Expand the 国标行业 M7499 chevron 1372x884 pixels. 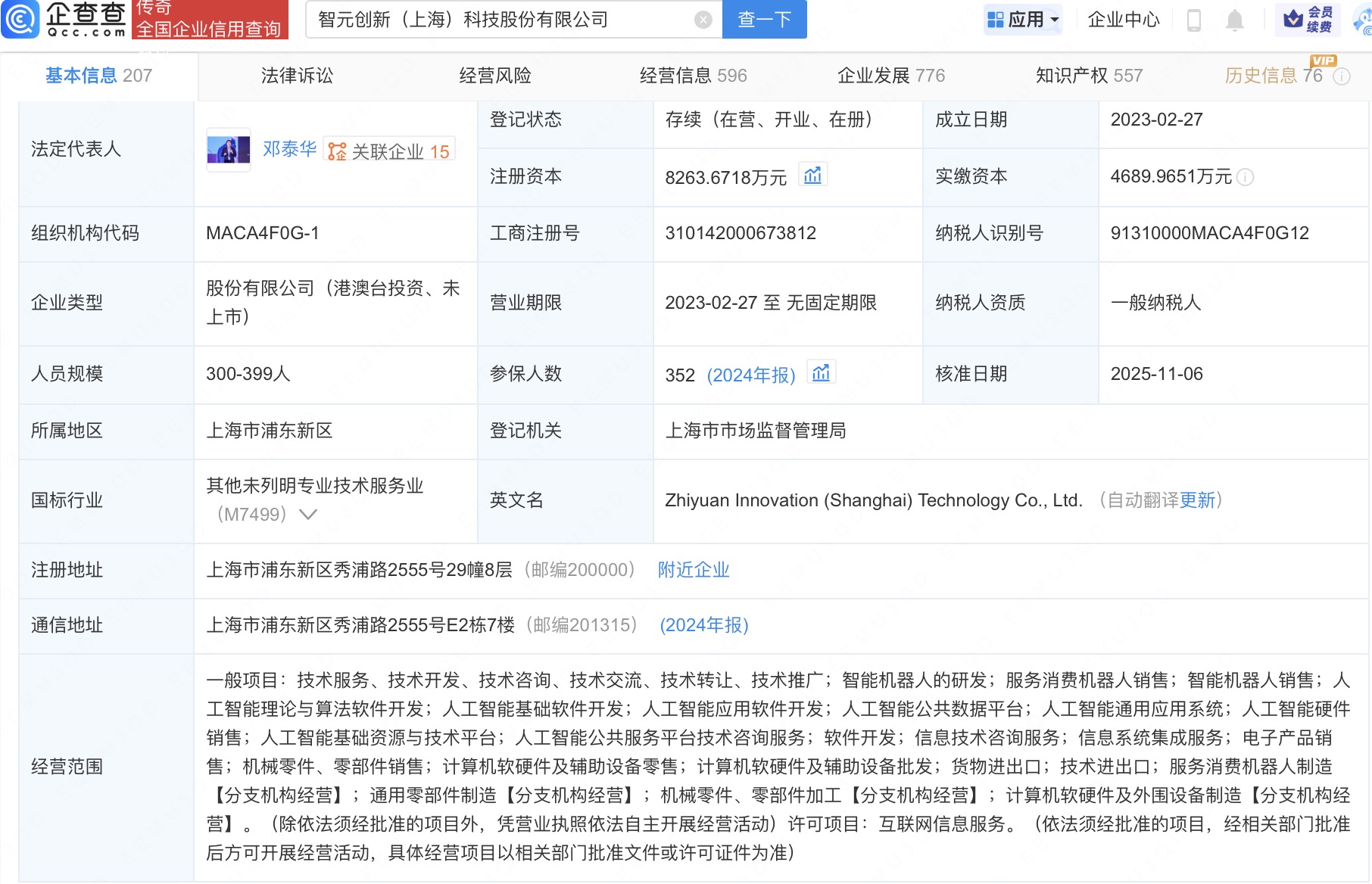(x=307, y=515)
